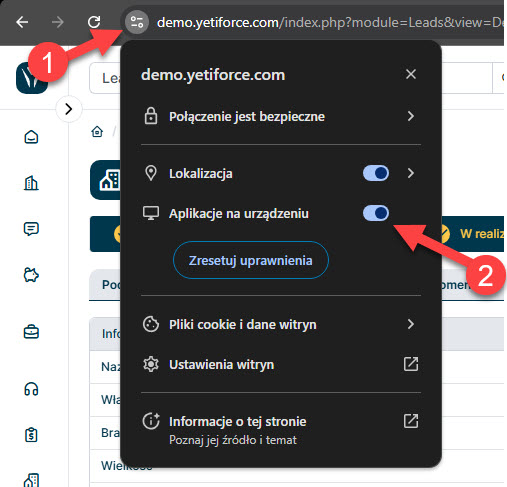507x487 pixels.
Task: Click the URL address bar text
Action: coord(330,23)
